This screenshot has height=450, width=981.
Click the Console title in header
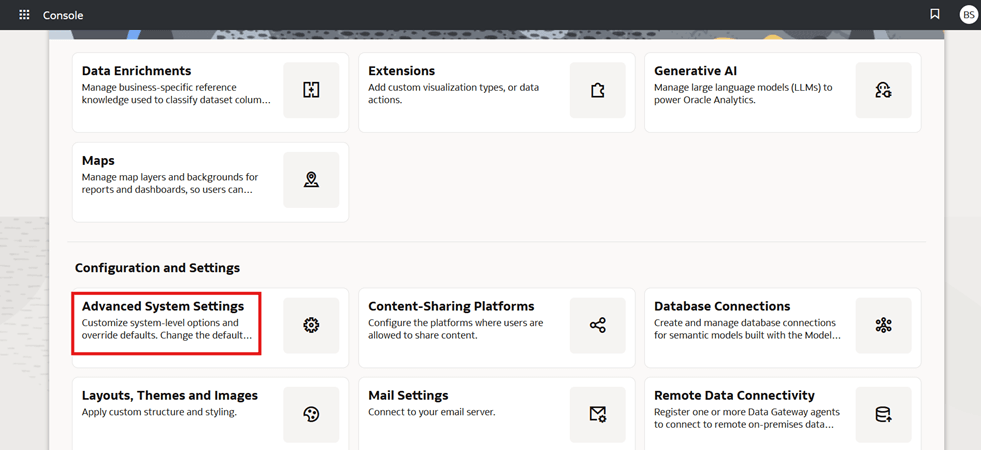pyautogui.click(x=63, y=15)
